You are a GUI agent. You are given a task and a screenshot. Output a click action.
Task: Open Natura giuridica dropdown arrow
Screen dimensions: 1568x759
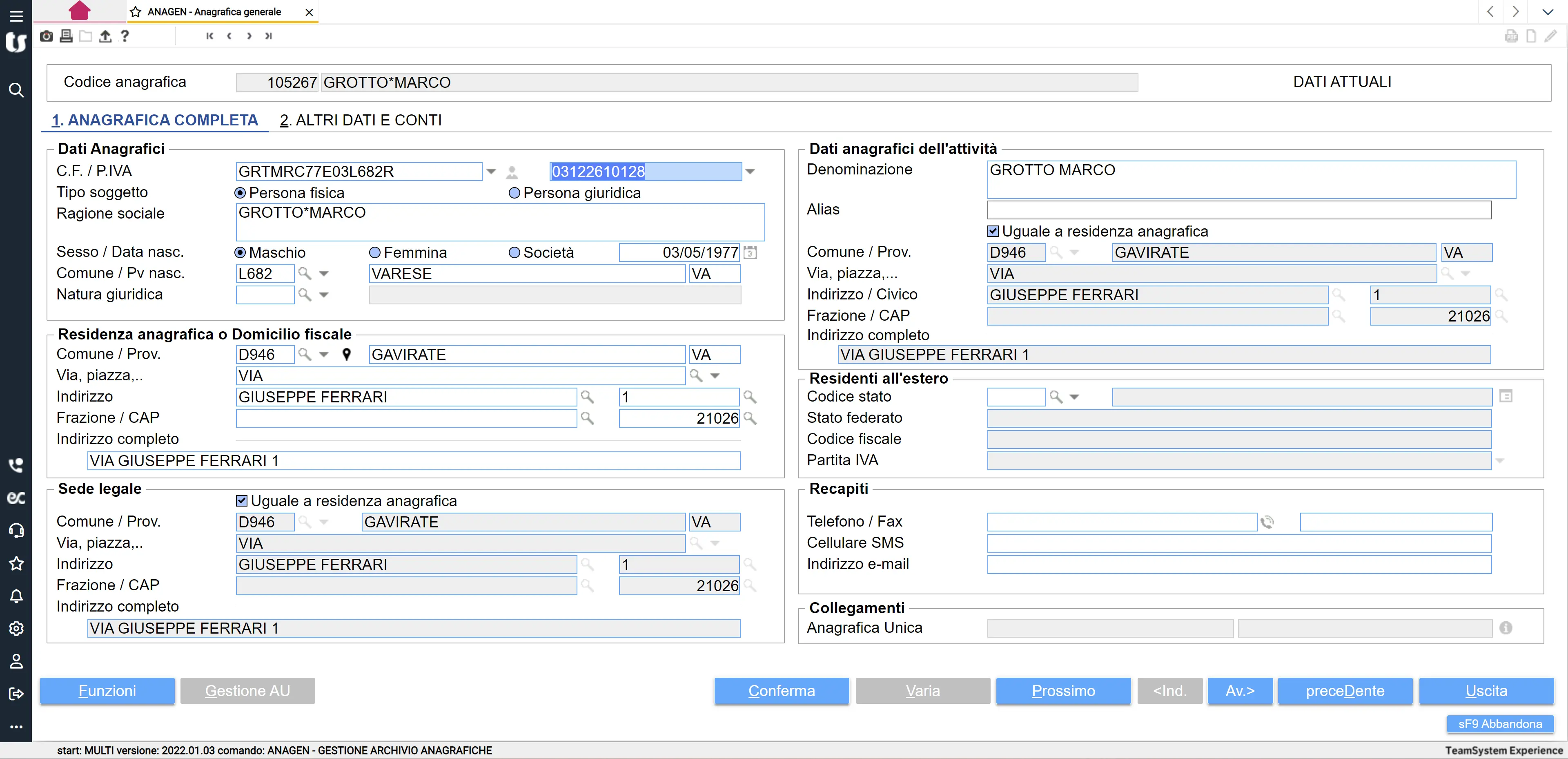click(x=324, y=295)
